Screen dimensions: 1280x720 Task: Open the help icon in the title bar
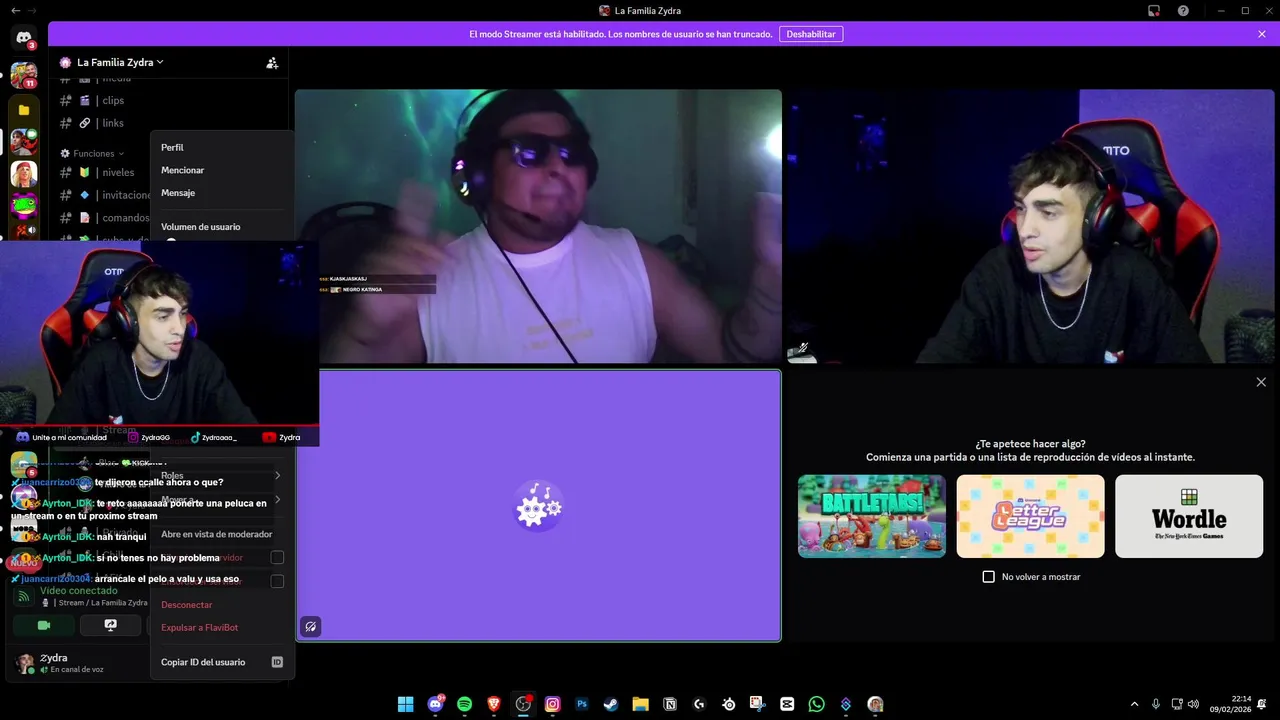pos(1183,10)
